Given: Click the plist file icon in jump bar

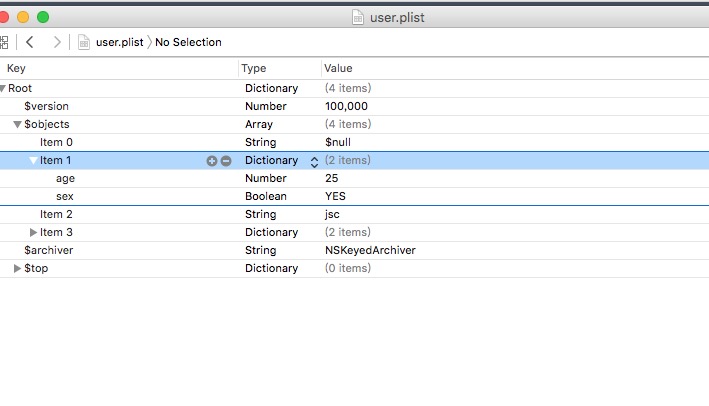Looking at the screenshot, I should tap(85, 42).
